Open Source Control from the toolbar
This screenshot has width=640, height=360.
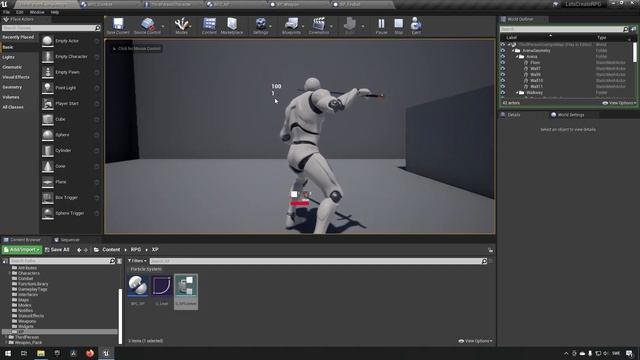148,24
